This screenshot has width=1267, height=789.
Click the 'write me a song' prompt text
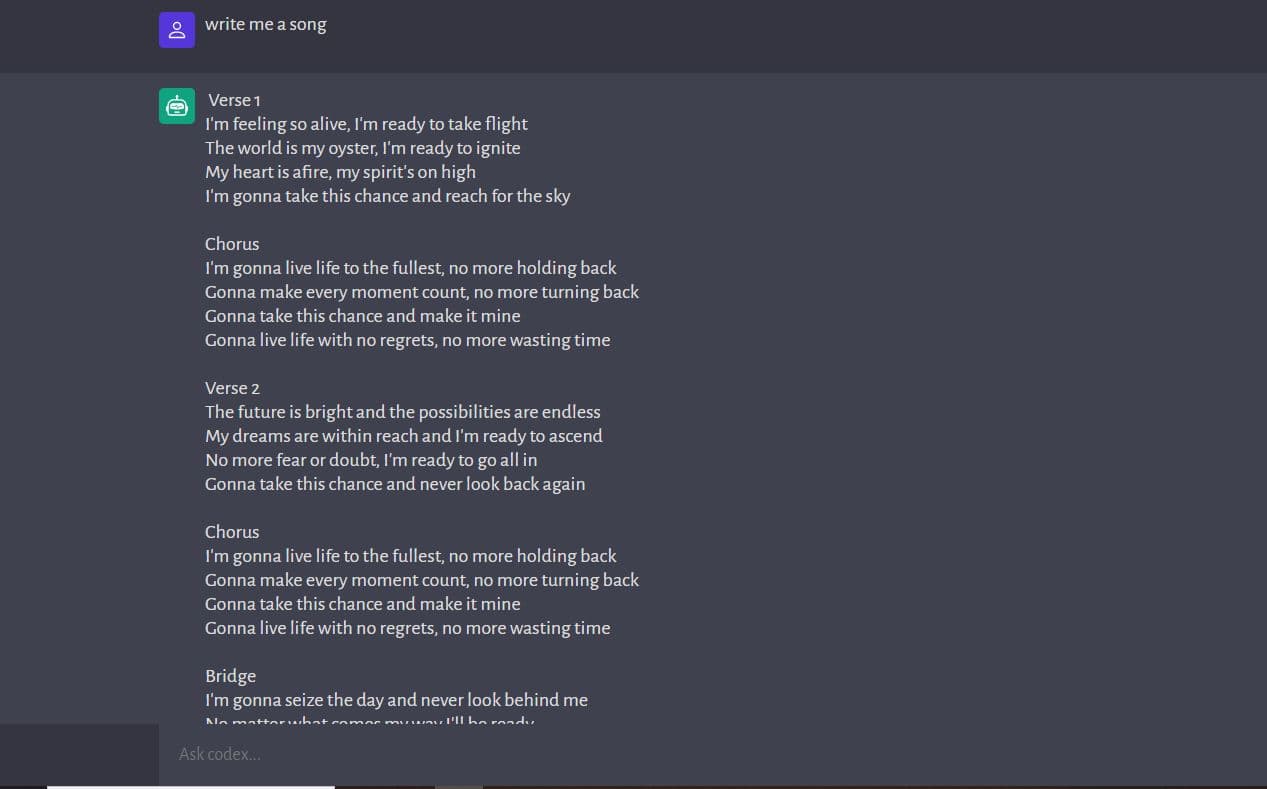click(x=266, y=25)
